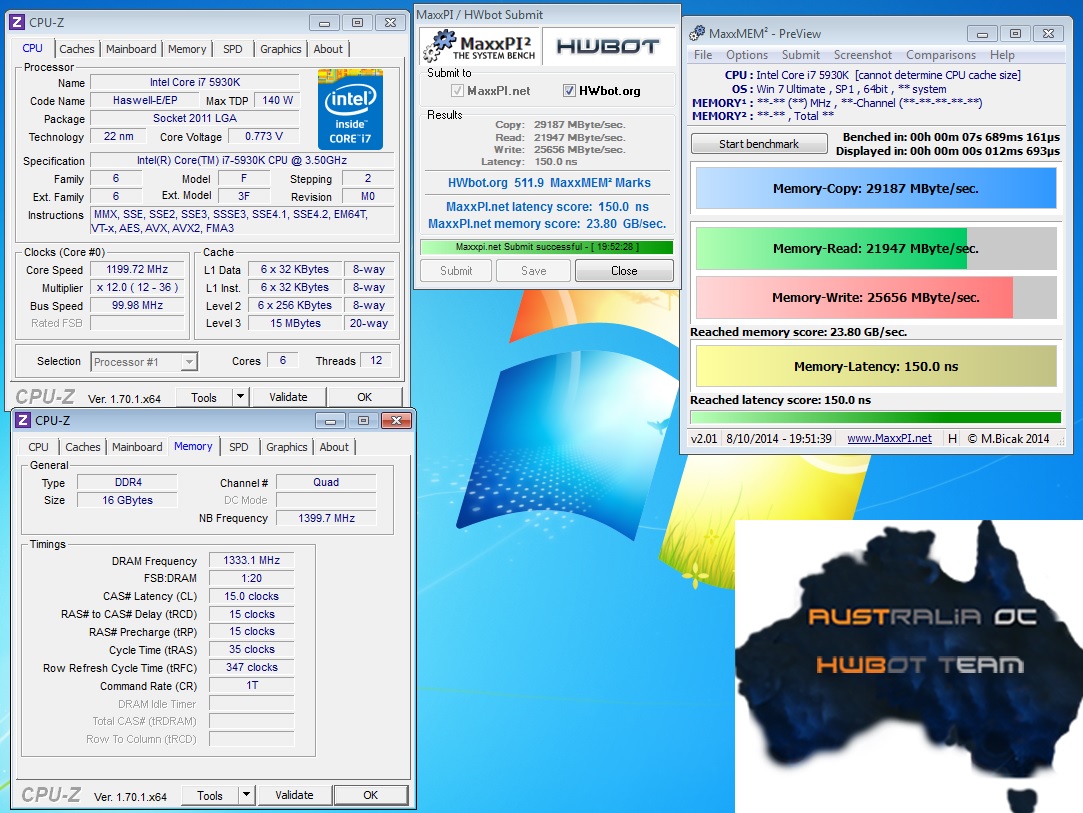Click the Core Speed 1199.72 MHz field
1083x813 pixels.
137,269
